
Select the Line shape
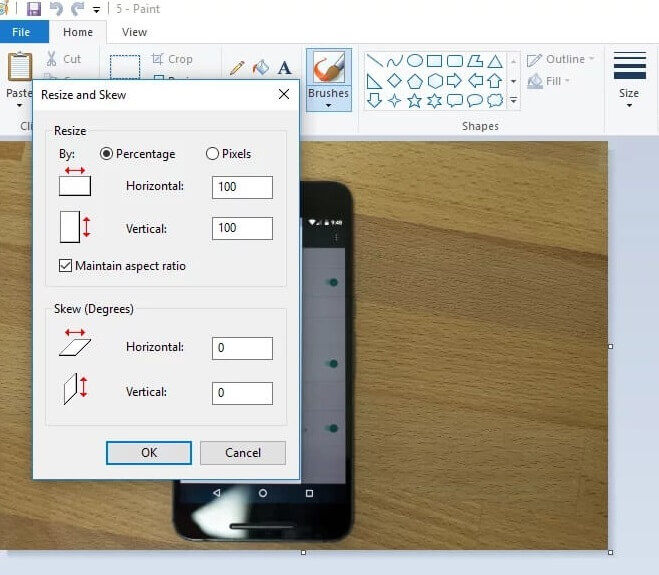pos(374,61)
